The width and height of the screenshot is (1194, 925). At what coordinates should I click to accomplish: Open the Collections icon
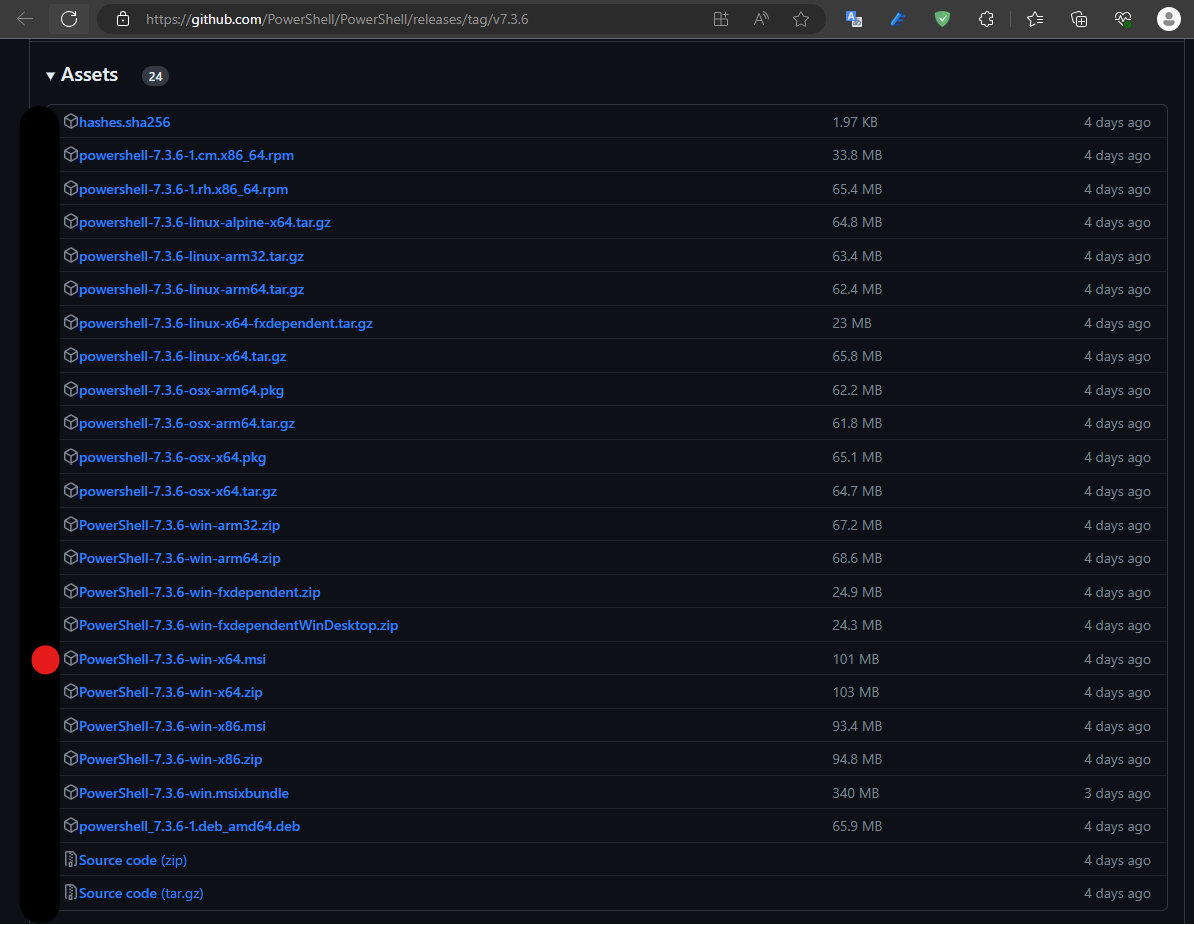1079,19
